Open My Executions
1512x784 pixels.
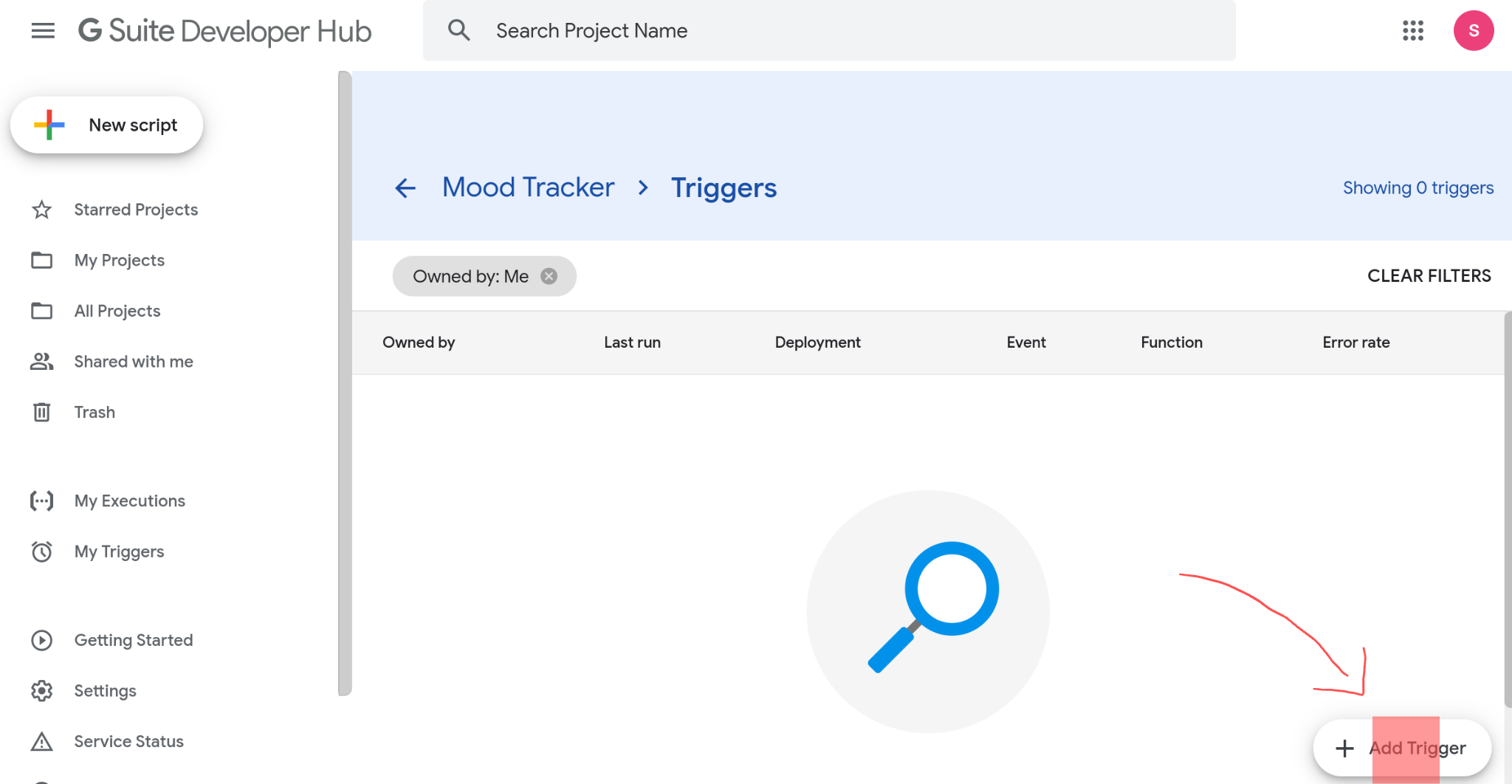coord(130,501)
